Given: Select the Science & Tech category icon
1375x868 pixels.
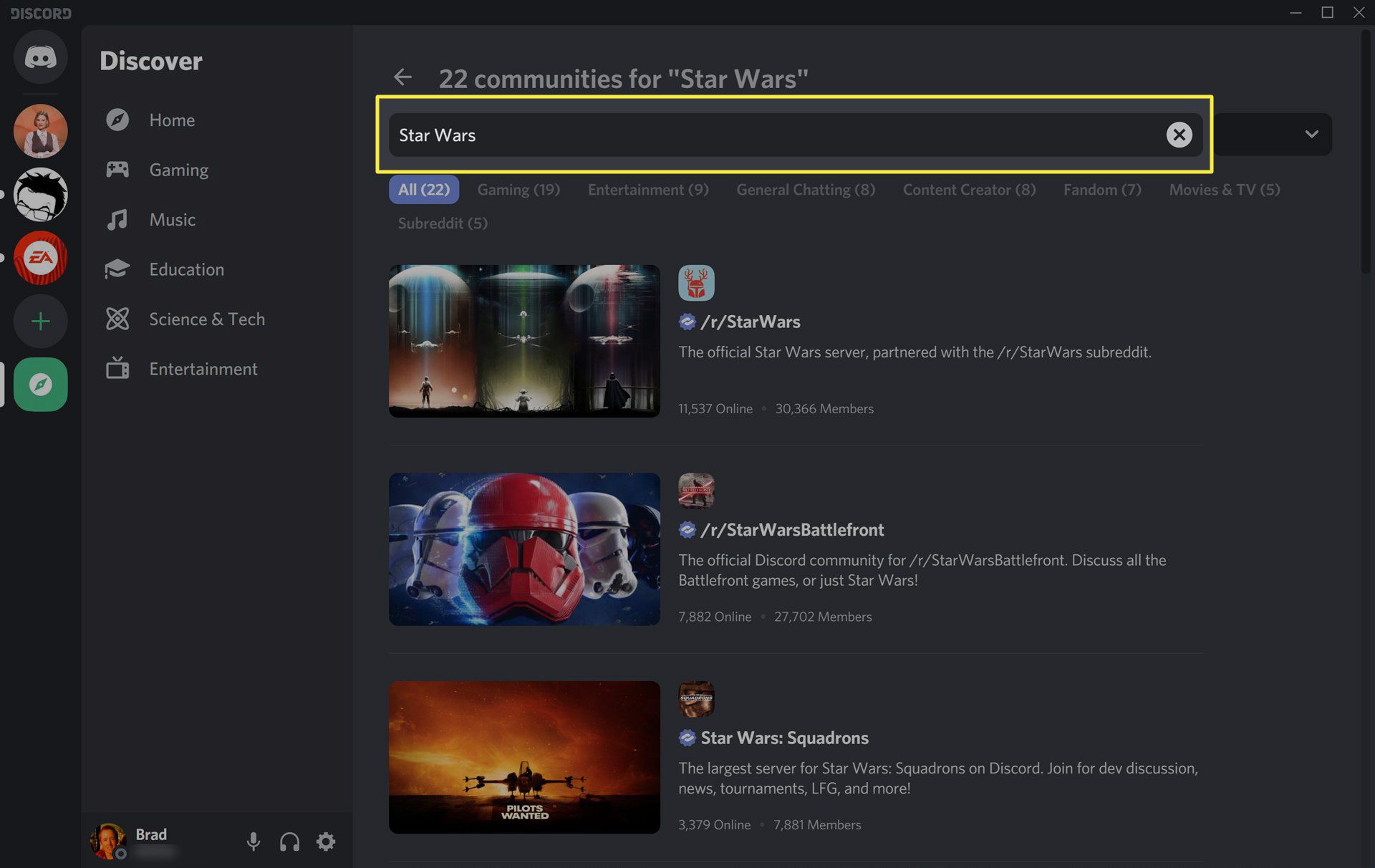Looking at the screenshot, I should (x=117, y=319).
